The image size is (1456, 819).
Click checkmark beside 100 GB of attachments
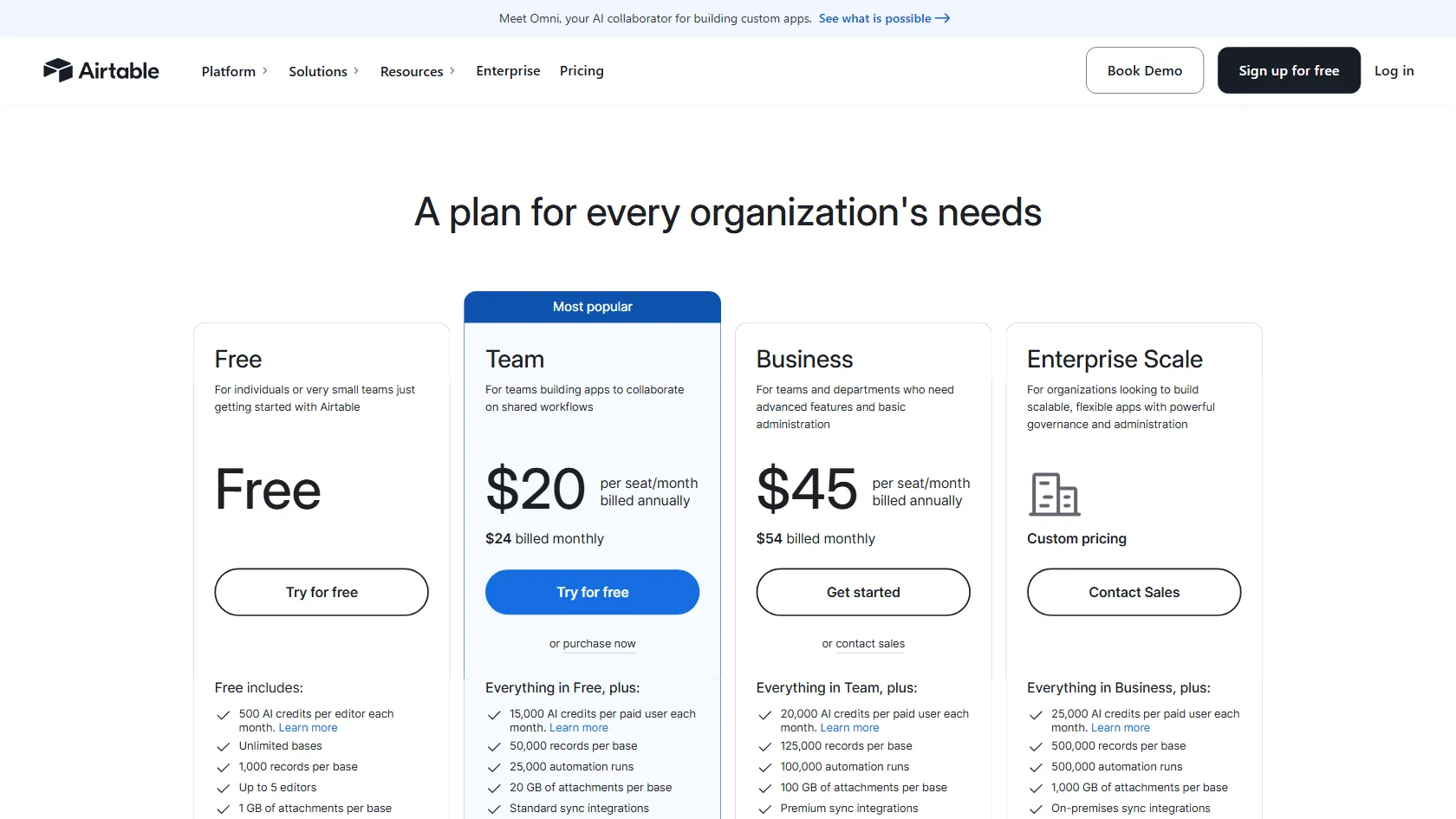(764, 788)
